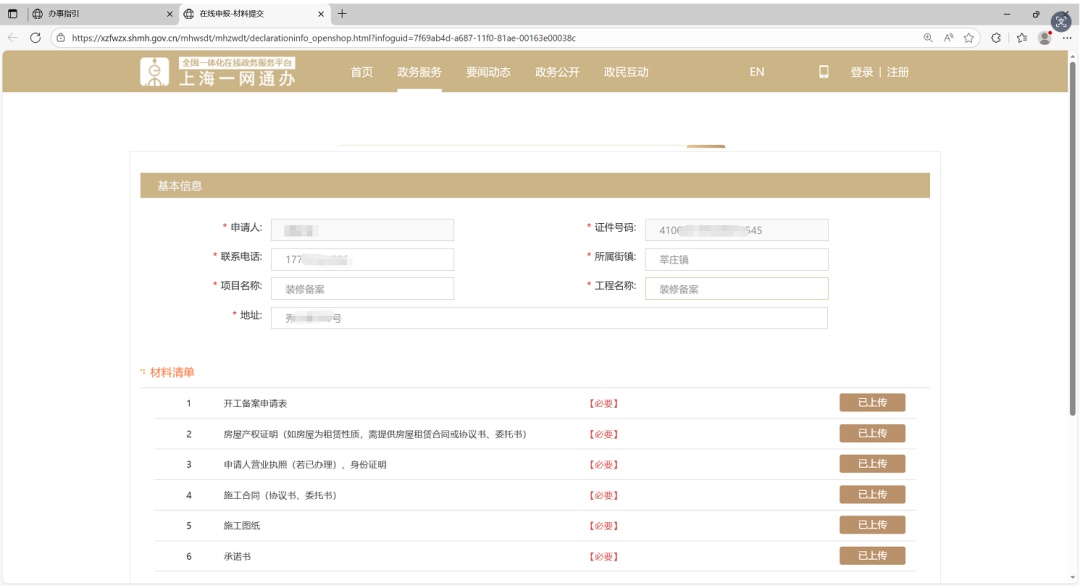1080x588 pixels.
Task: Click the 项目名称 input field
Action: tap(362, 289)
